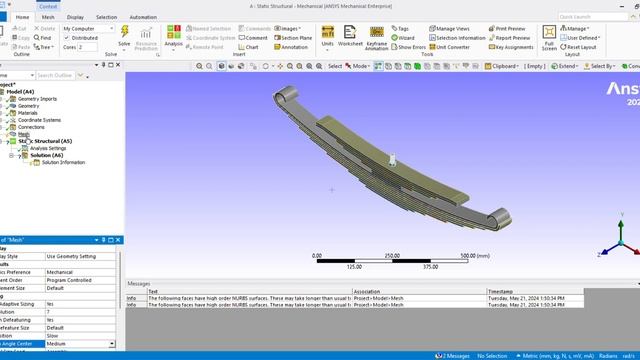This screenshot has width=640, height=360.
Task: Click the Solve lightning bolt icon
Action: (x=124, y=31)
